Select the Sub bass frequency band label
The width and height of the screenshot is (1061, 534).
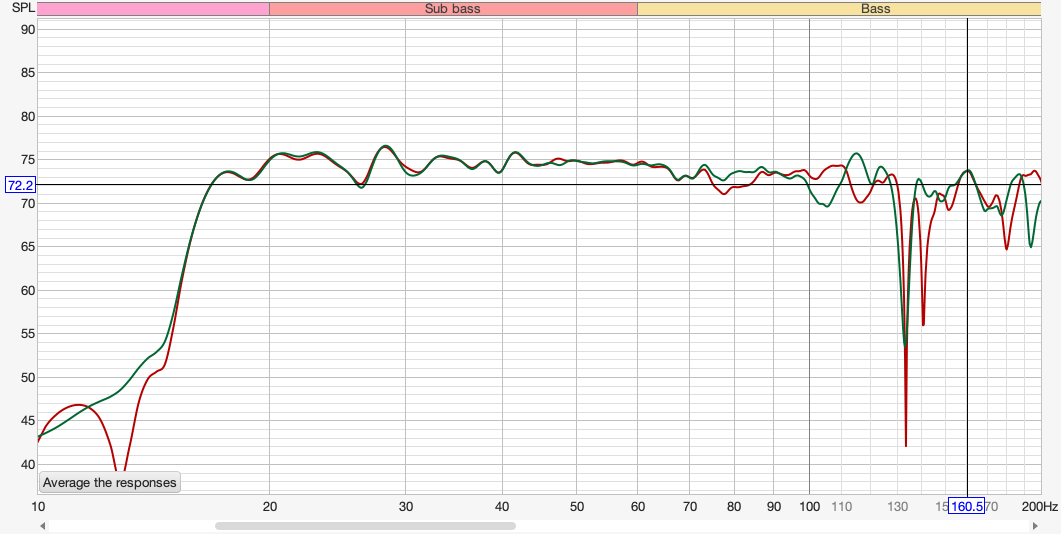tap(453, 9)
